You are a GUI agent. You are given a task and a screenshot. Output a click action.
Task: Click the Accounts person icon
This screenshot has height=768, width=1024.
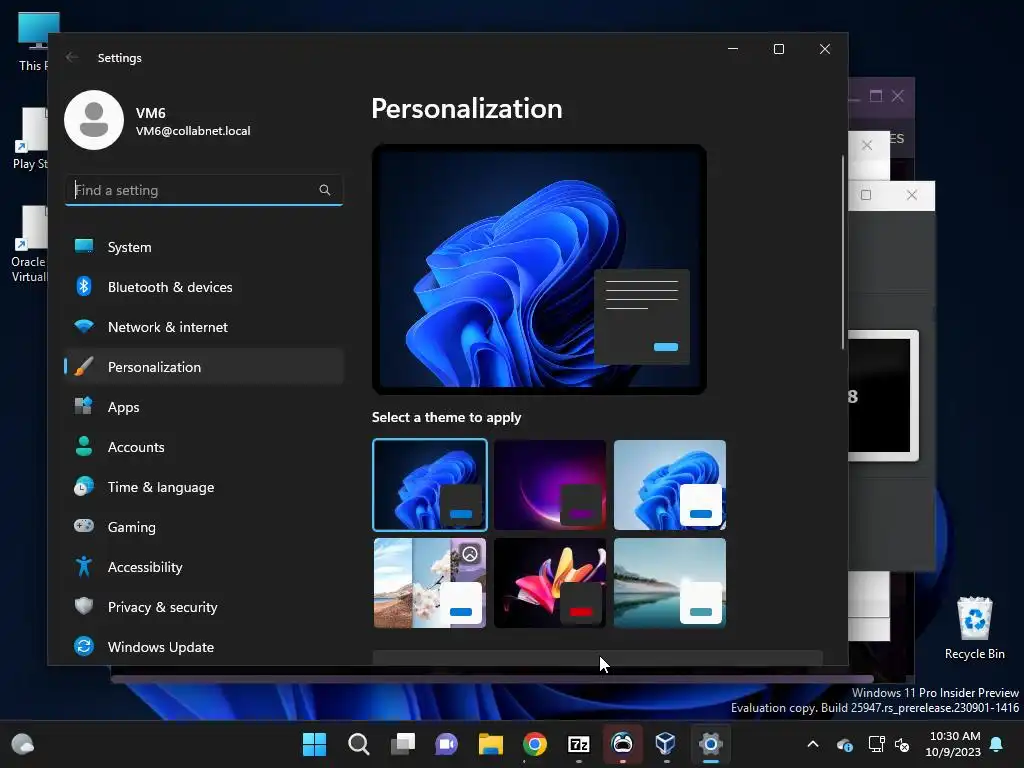[x=84, y=446]
